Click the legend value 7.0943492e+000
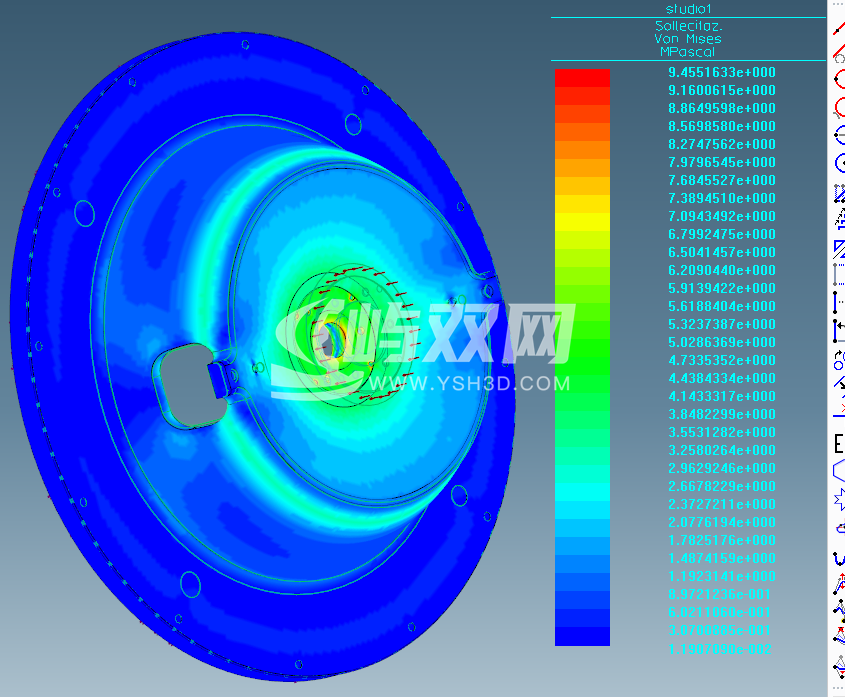Screen dimensions: 845x697 722,216
